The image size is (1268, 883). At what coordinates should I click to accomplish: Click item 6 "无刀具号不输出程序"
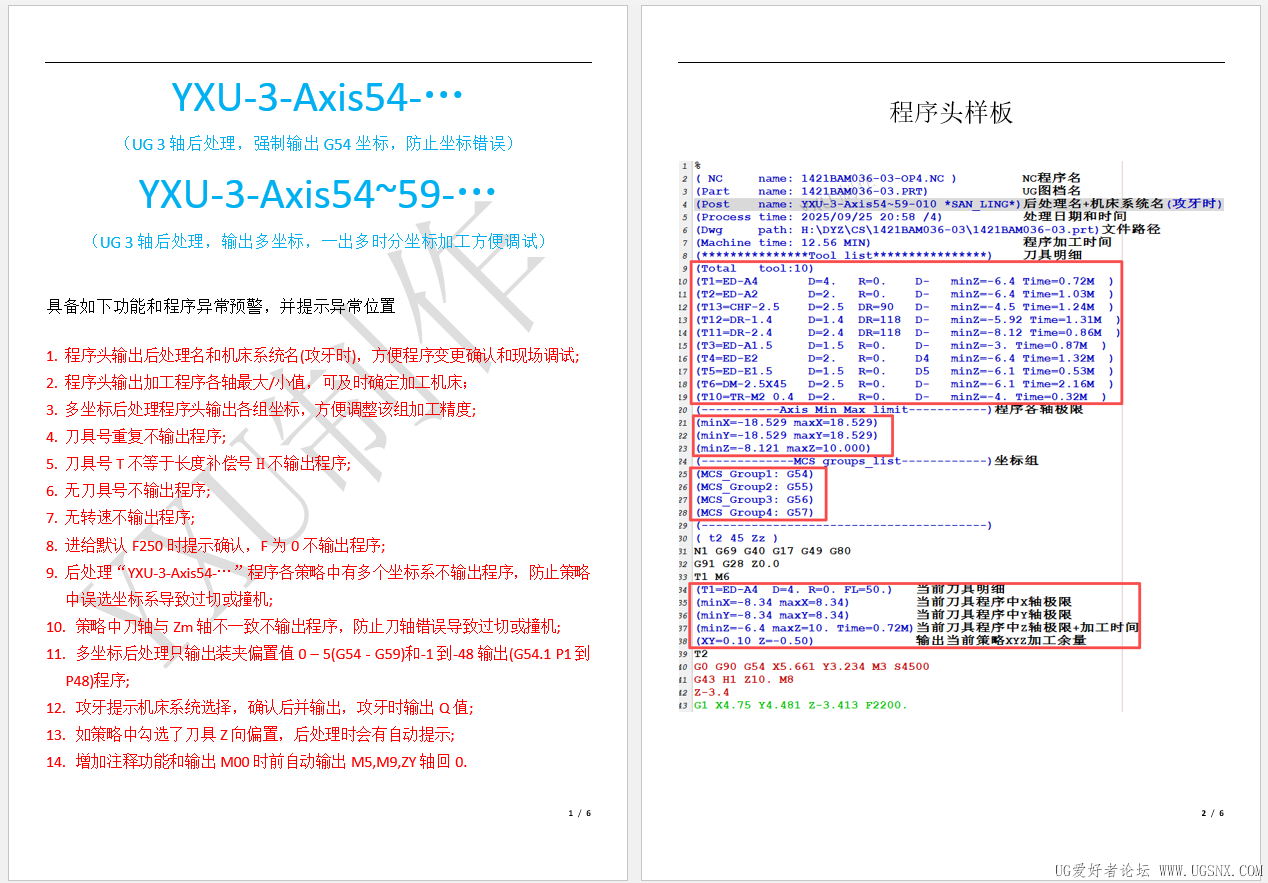tap(128, 490)
